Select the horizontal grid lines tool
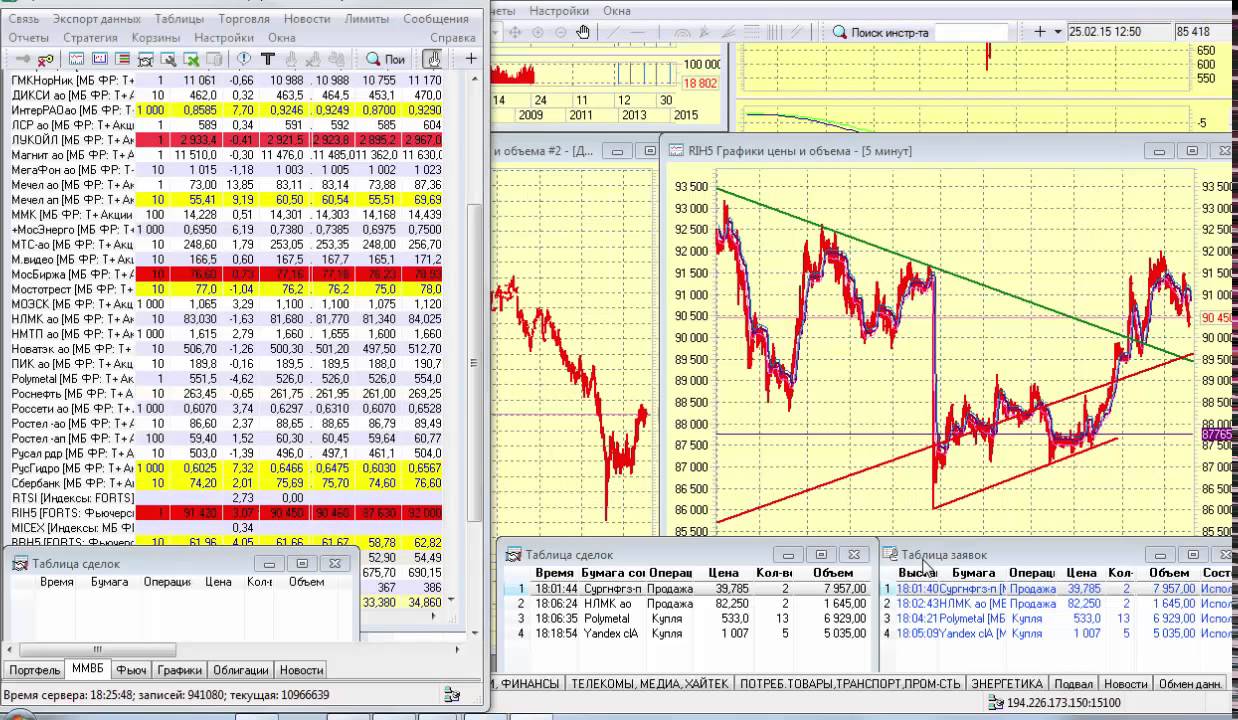The height and width of the screenshot is (720, 1238). point(751,32)
